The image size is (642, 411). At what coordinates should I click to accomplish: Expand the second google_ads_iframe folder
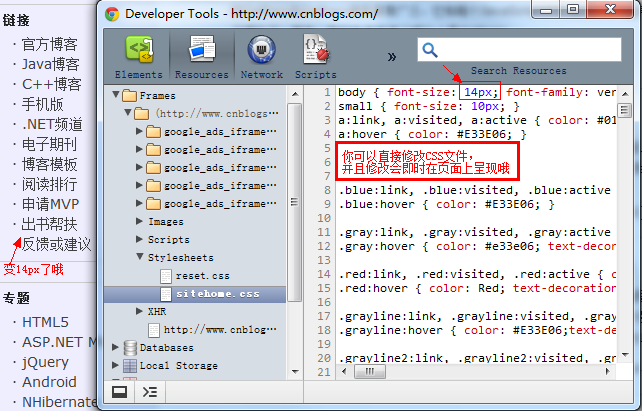(139, 149)
